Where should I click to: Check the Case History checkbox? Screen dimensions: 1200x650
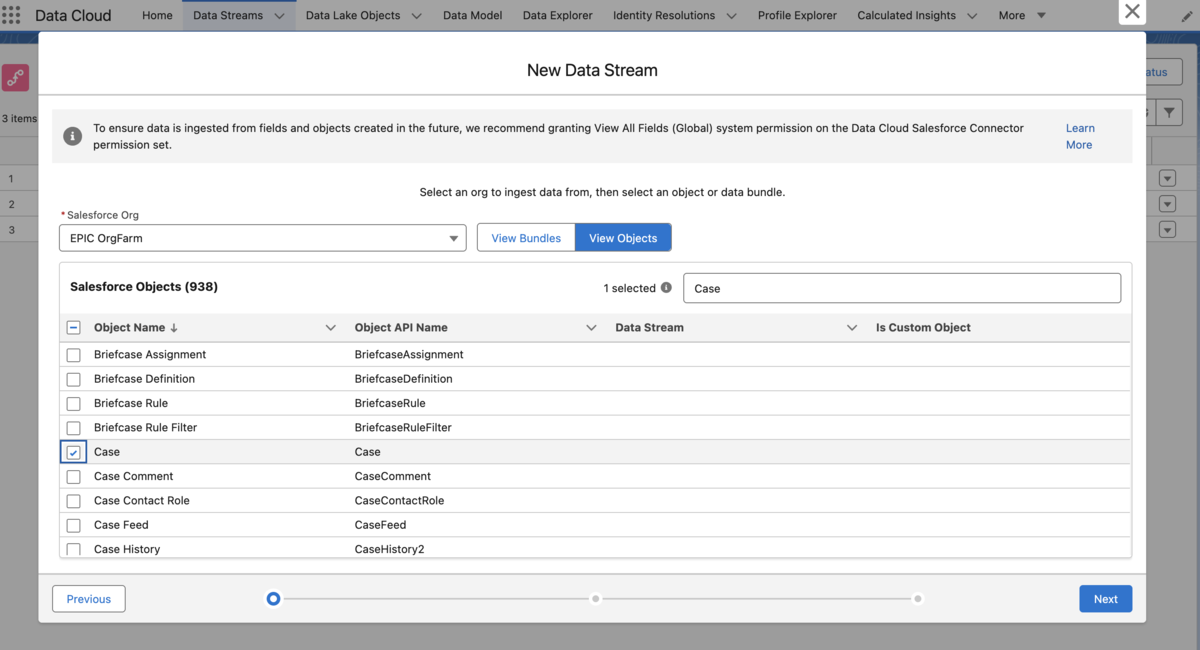[73, 549]
